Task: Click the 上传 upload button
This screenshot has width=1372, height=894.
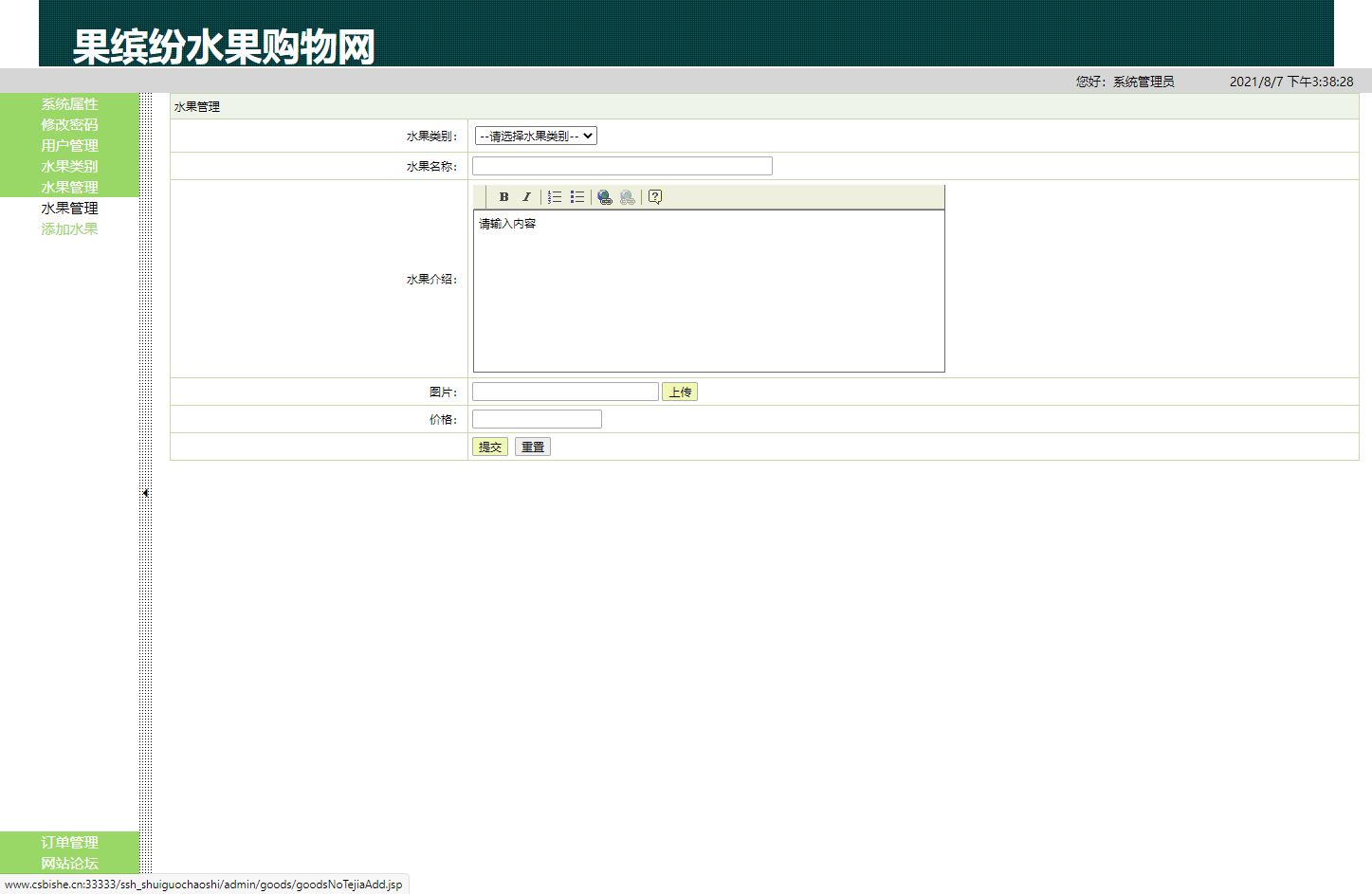Action: (x=680, y=392)
